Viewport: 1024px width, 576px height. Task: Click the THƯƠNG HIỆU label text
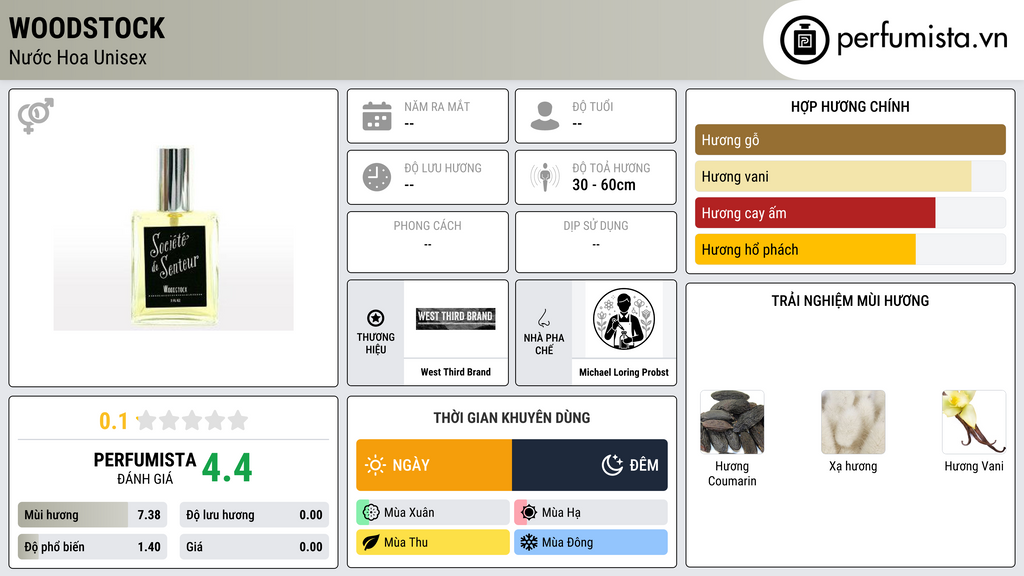pyautogui.click(x=376, y=344)
